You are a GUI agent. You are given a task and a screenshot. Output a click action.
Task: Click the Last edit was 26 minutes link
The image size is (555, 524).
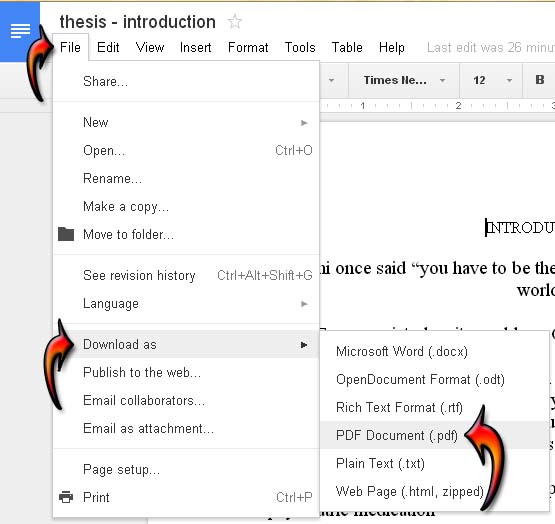pyautogui.click(x=491, y=47)
